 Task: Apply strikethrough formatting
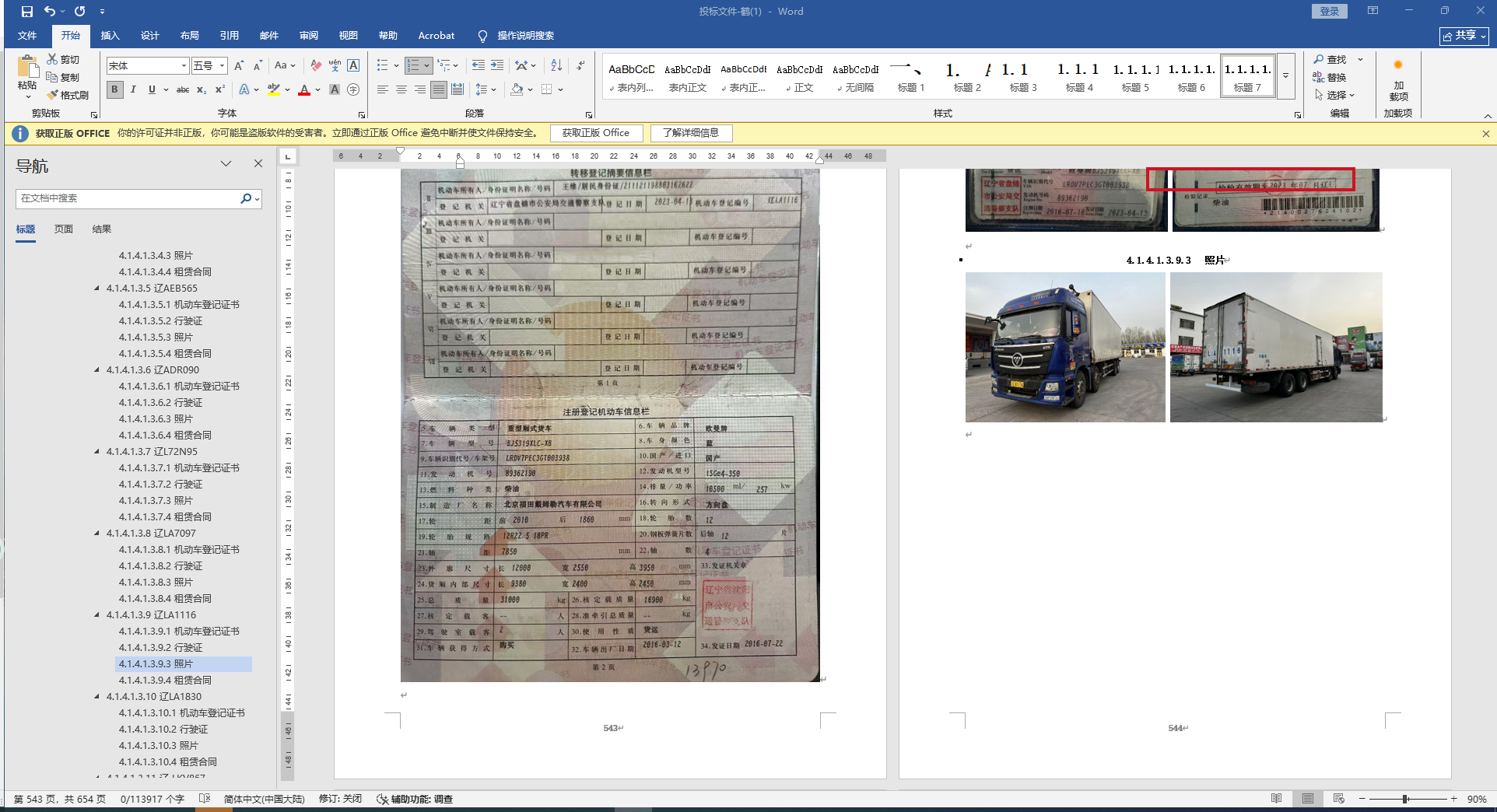[x=183, y=89]
